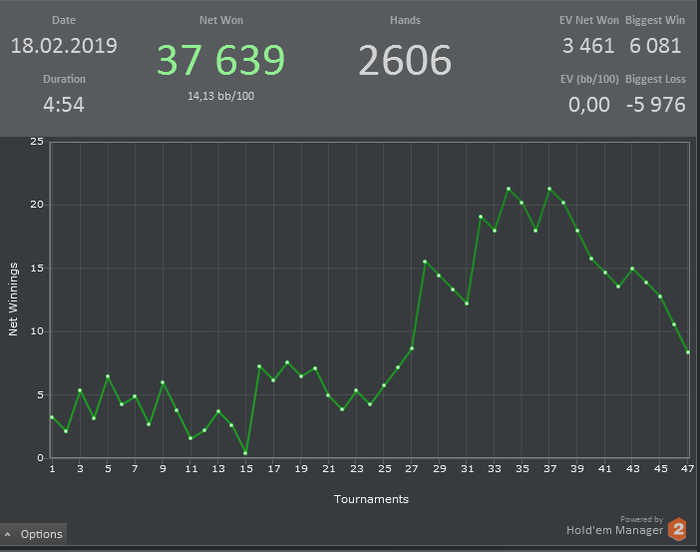Click the Net Winnings axis label
The width and height of the screenshot is (700, 552).
(x=13, y=299)
